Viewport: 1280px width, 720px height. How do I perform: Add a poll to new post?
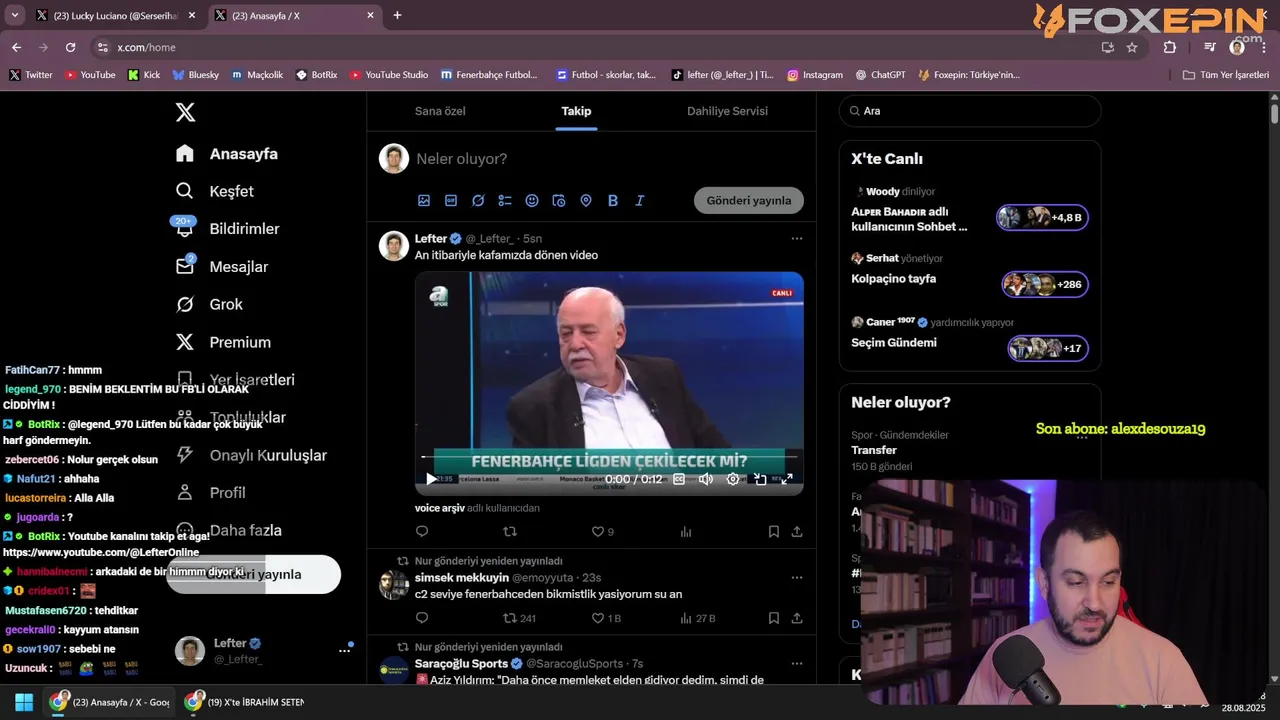(x=505, y=200)
